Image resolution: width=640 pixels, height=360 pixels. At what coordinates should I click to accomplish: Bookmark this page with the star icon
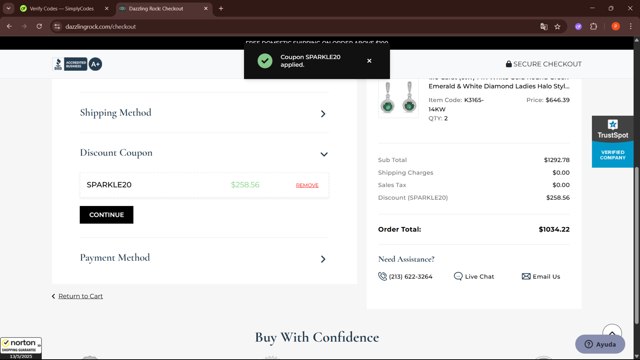coord(558,27)
